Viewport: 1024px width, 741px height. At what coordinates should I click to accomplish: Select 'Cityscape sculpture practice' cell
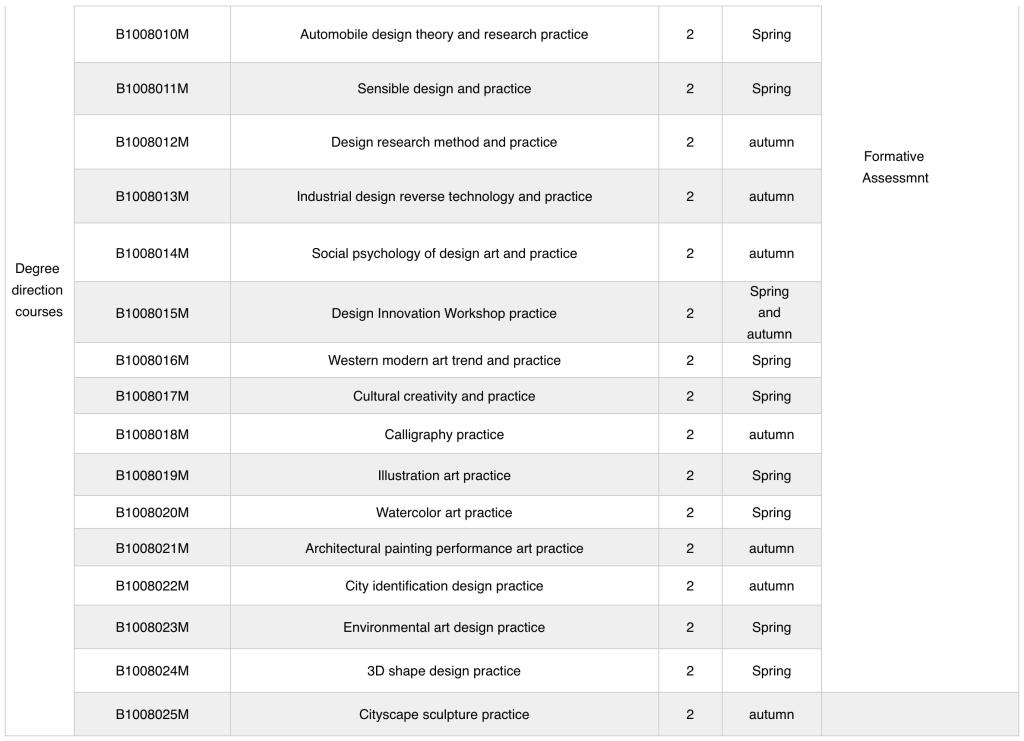pos(444,715)
